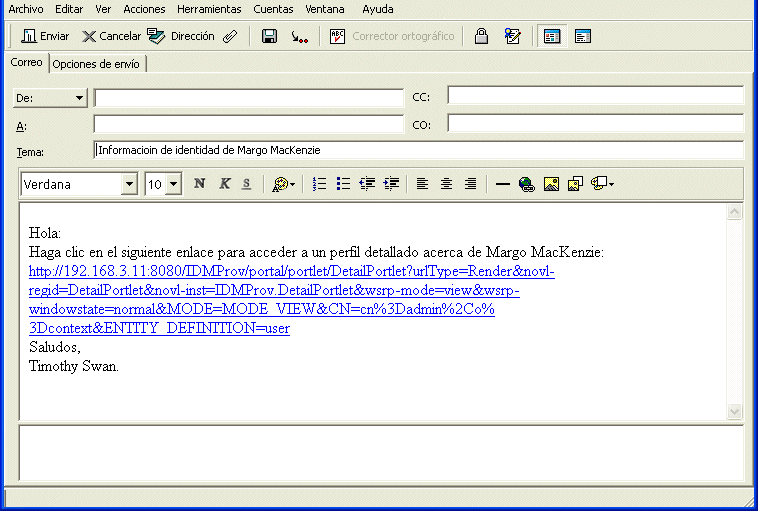Viewport: 758px width, 511px height.
Task: Click the background image icon
Action: pos(575,184)
